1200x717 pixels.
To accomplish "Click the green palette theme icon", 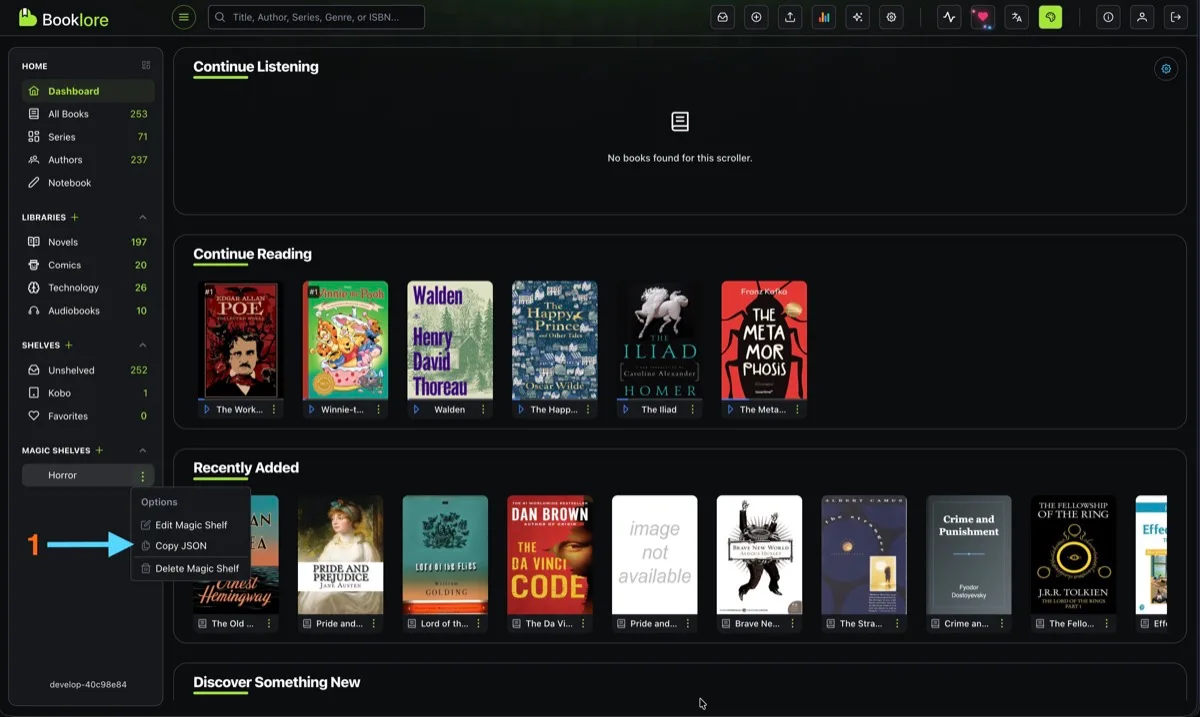I will 1050,17.
